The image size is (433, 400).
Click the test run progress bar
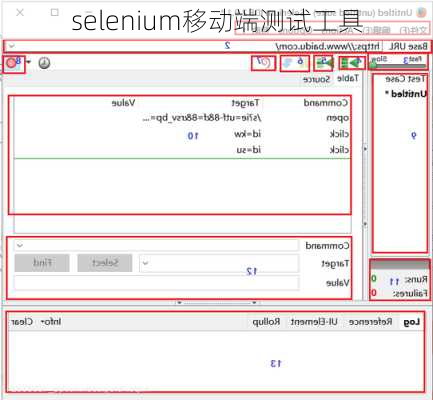coord(399,265)
